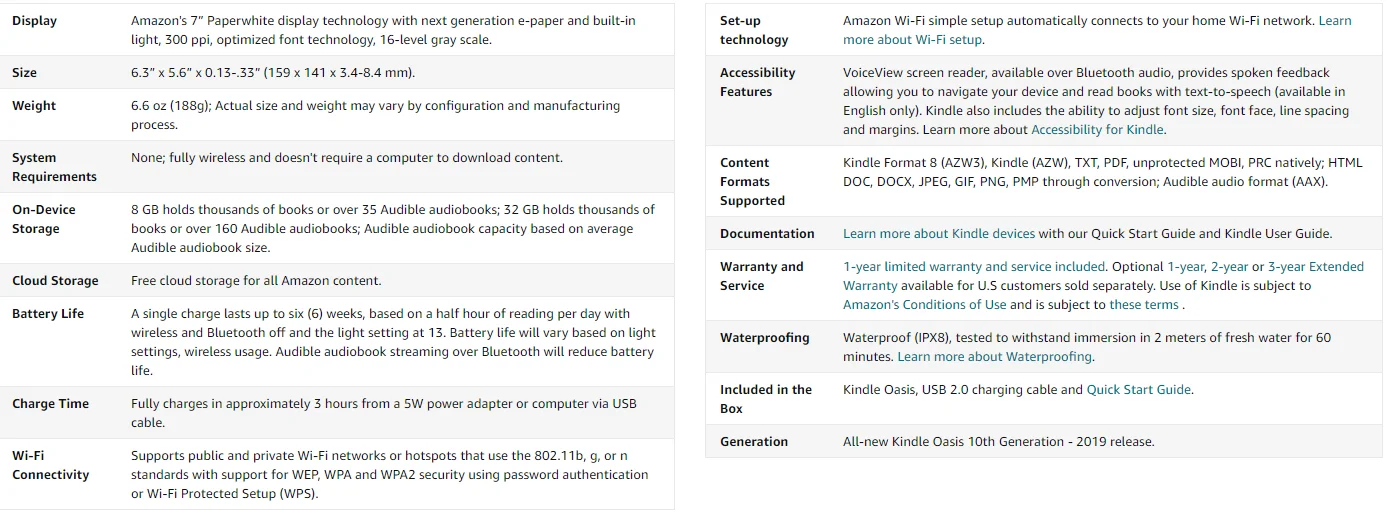Click the Content Formats Supported heading
The width and height of the screenshot is (1386, 513).
[x=752, y=182]
